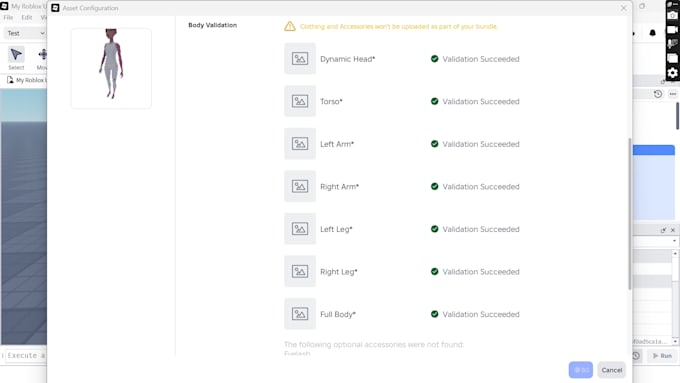Click the Clothing and Accessories warning text

pos(398,26)
